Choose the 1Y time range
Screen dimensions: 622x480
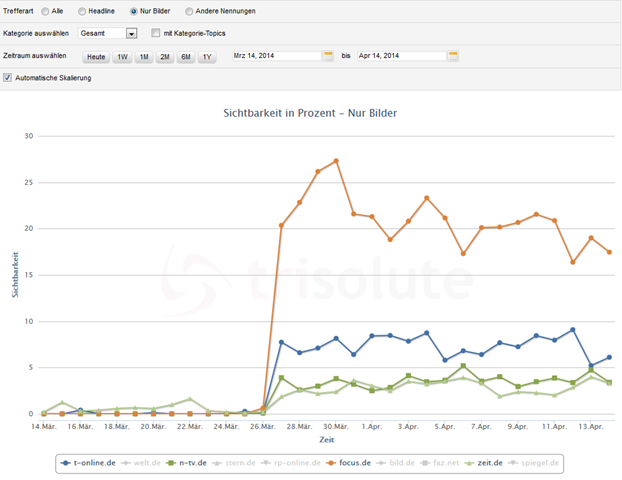click(x=207, y=57)
